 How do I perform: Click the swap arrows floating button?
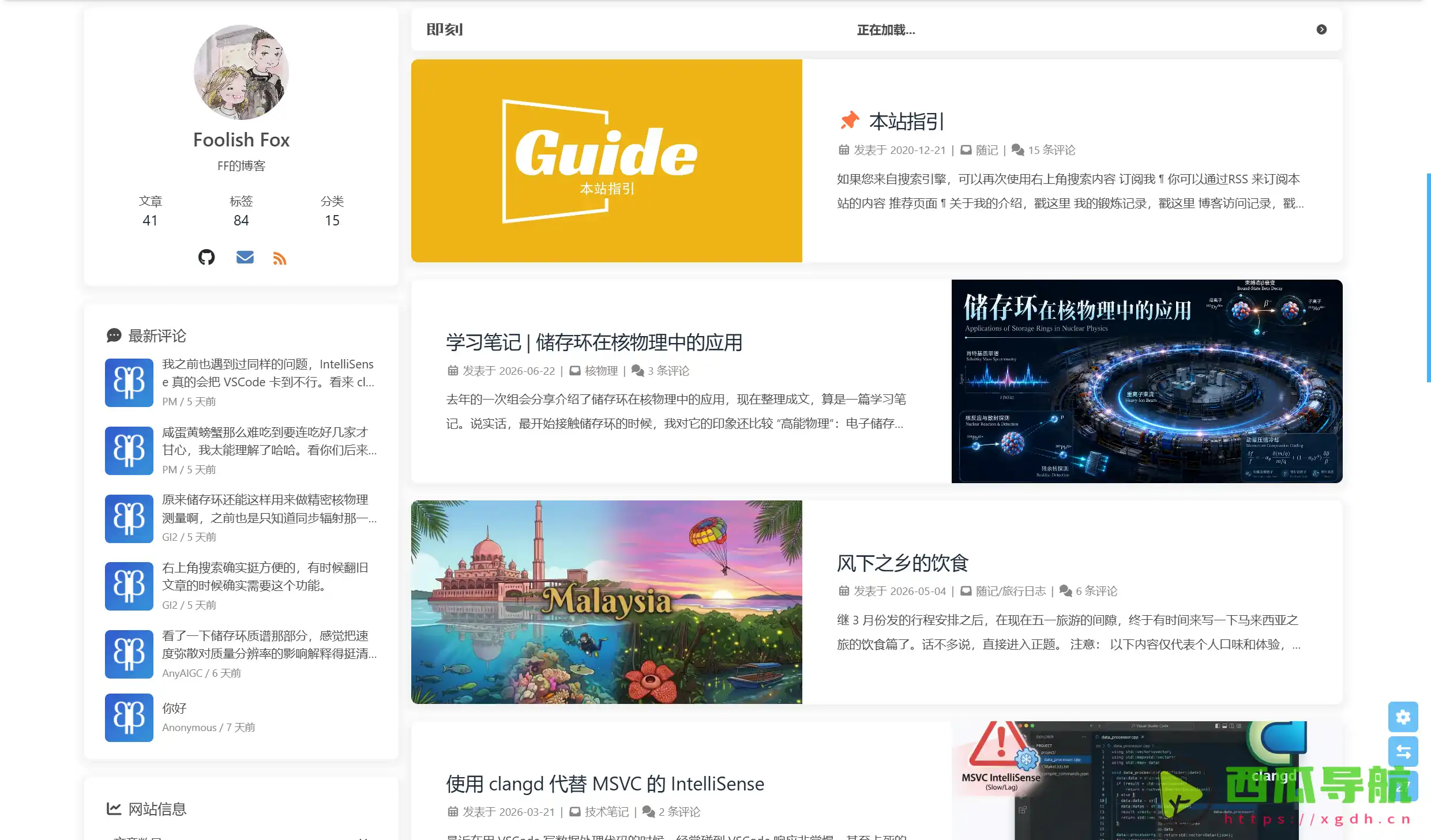pos(1403,752)
